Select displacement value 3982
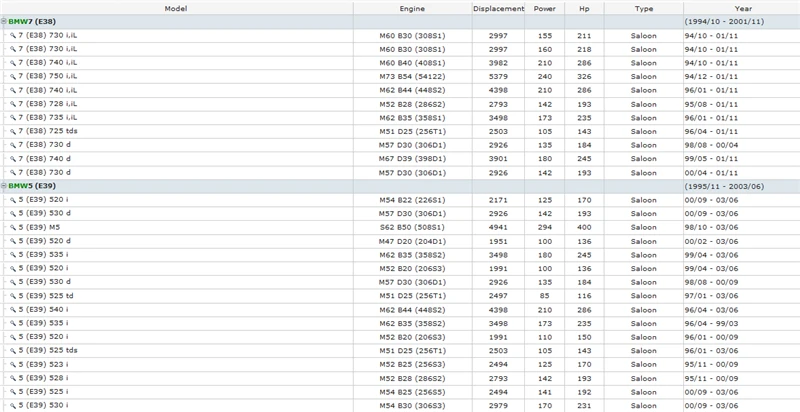The width and height of the screenshot is (800, 412). [x=498, y=63]
